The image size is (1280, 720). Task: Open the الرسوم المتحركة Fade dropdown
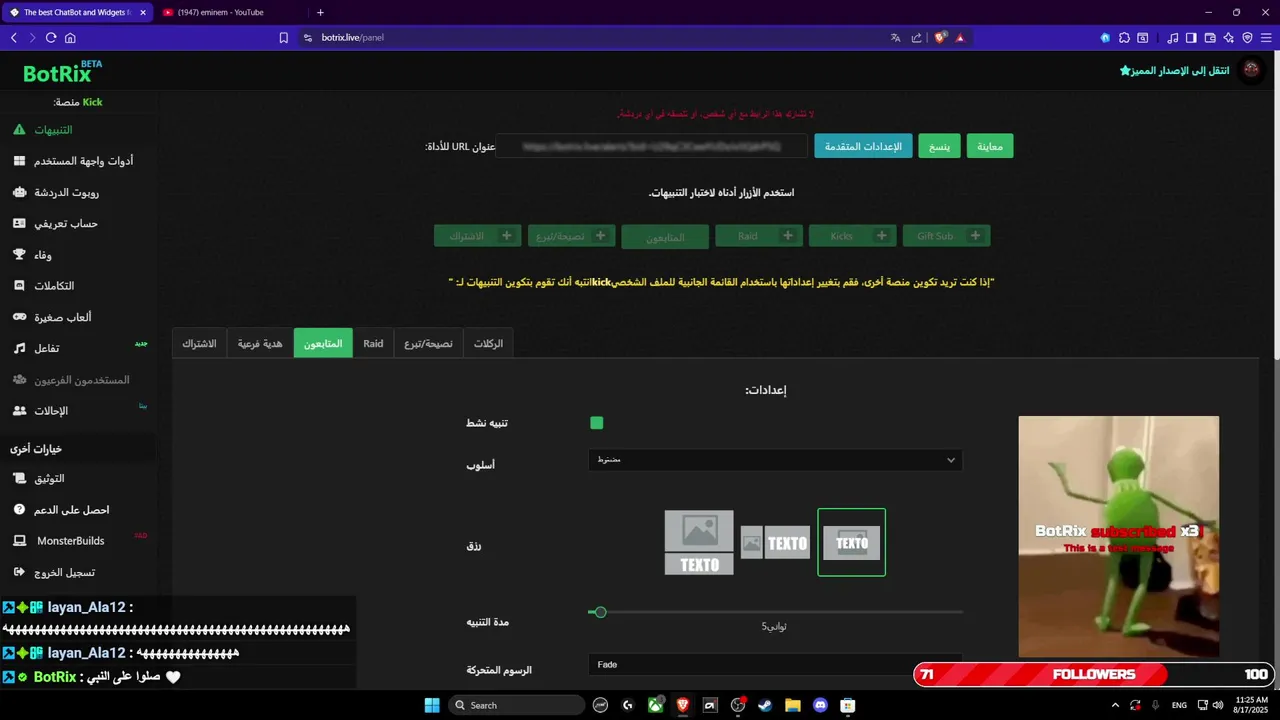pyautogui.click(x=775, y=665)
